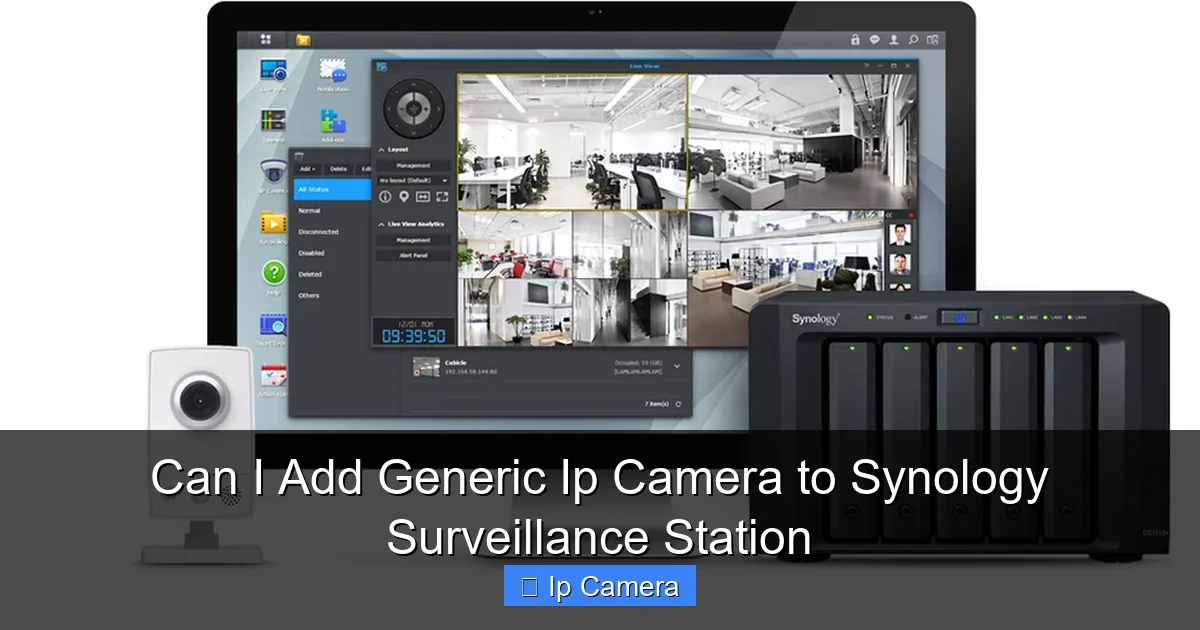The width and height of the screenshot is (1200, 630).
Task: Collapse the Layout section
Action: point(381,150)
